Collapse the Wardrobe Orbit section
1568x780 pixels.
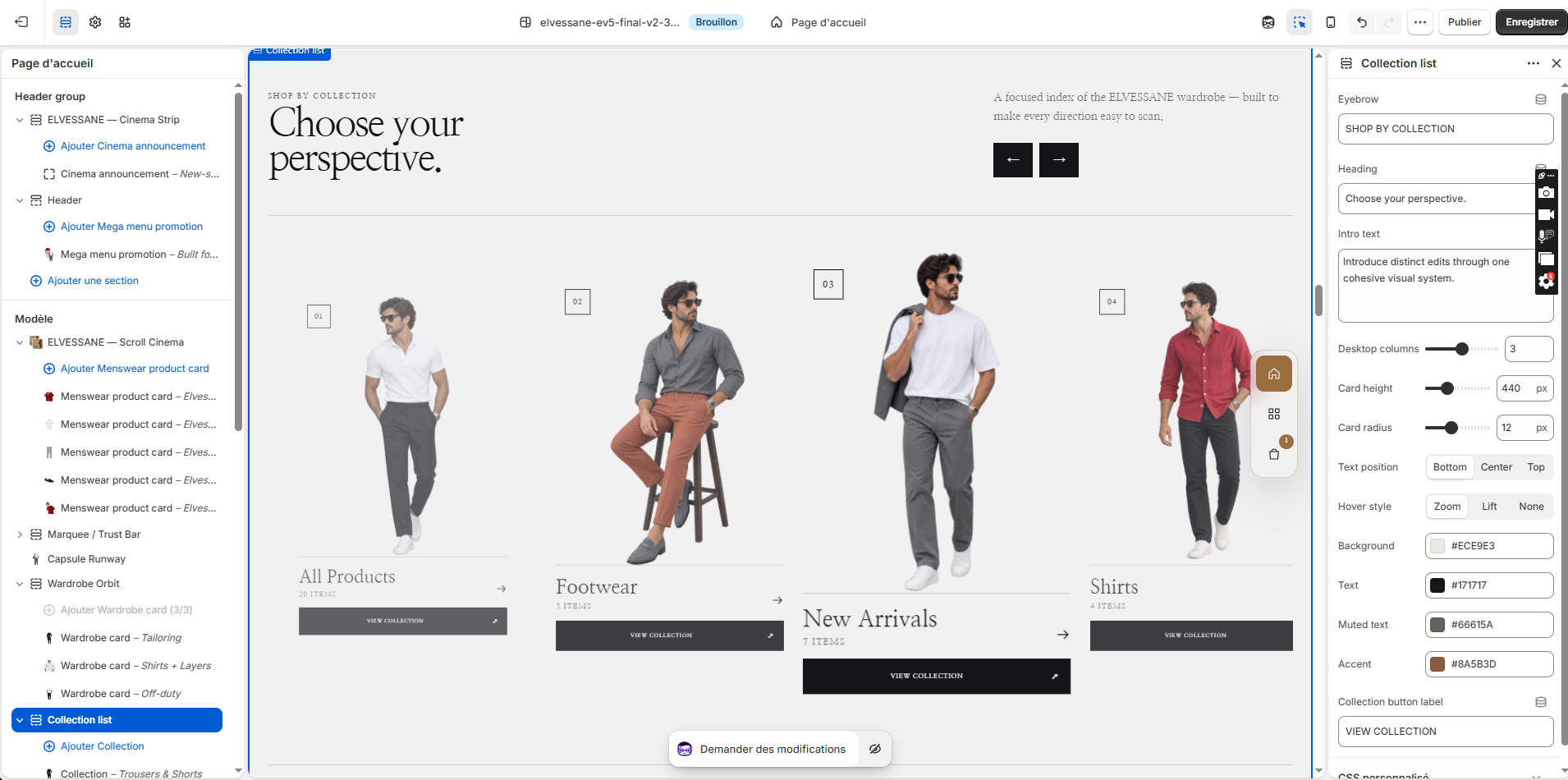coord(20,584)
